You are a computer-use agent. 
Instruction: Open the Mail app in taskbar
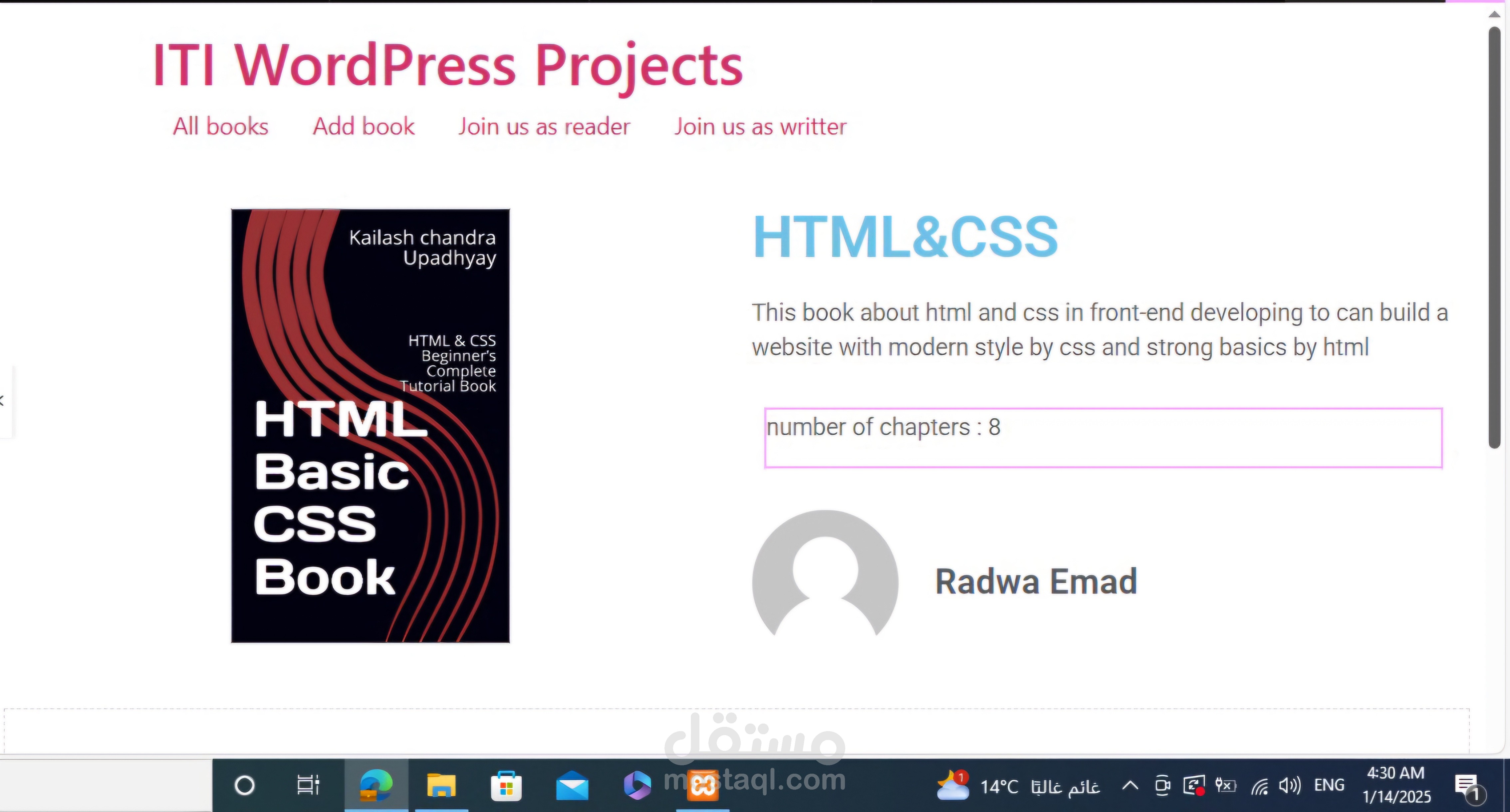pyautogui.click(x=572, y=785)
